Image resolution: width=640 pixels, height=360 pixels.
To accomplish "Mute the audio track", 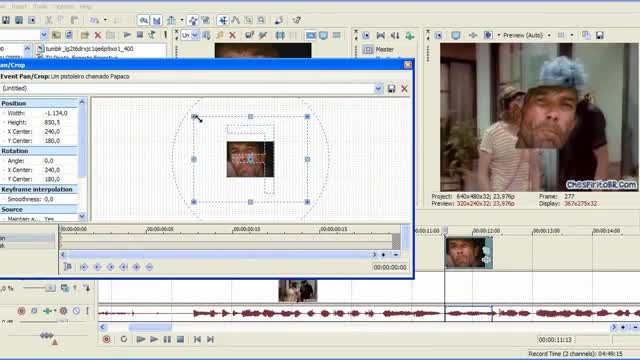I will (x=76, y=311).
